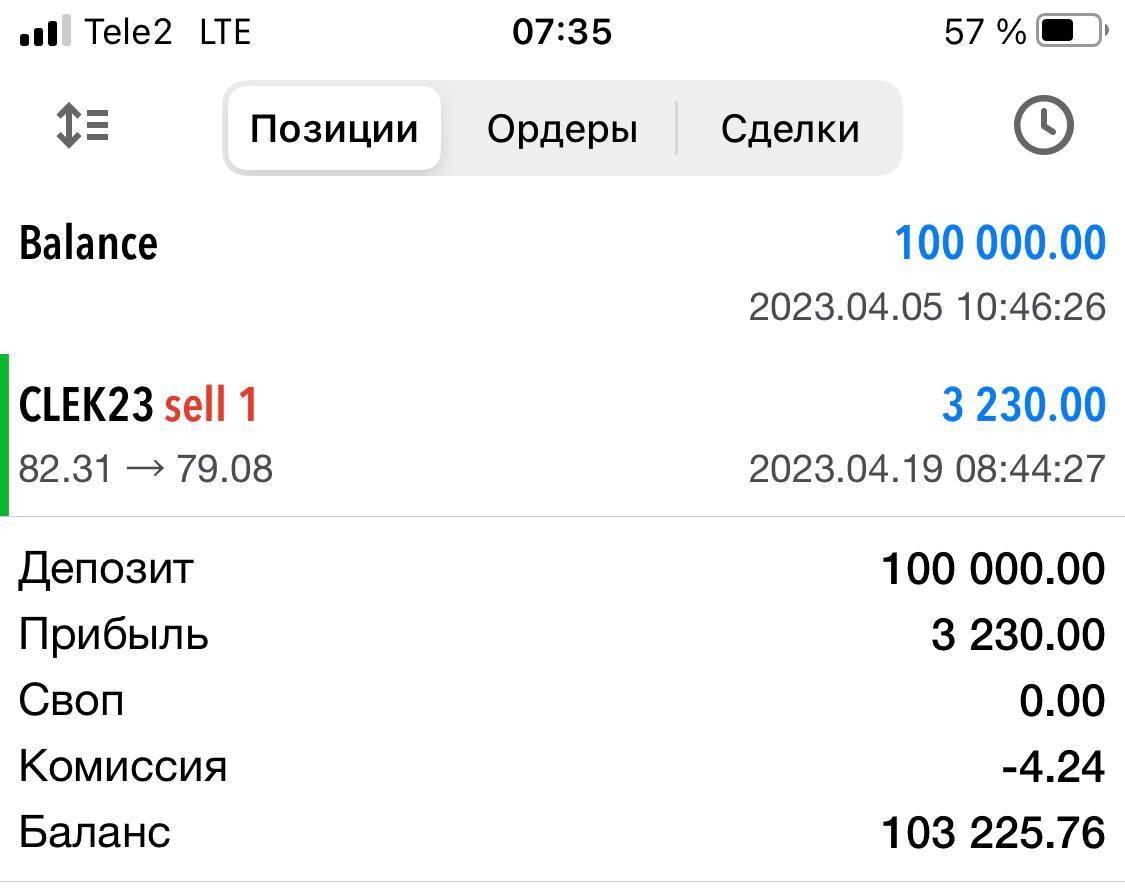Tap the blue 3 230.00 position profit
1125x896 pixels.
[x=1023, y=405]
